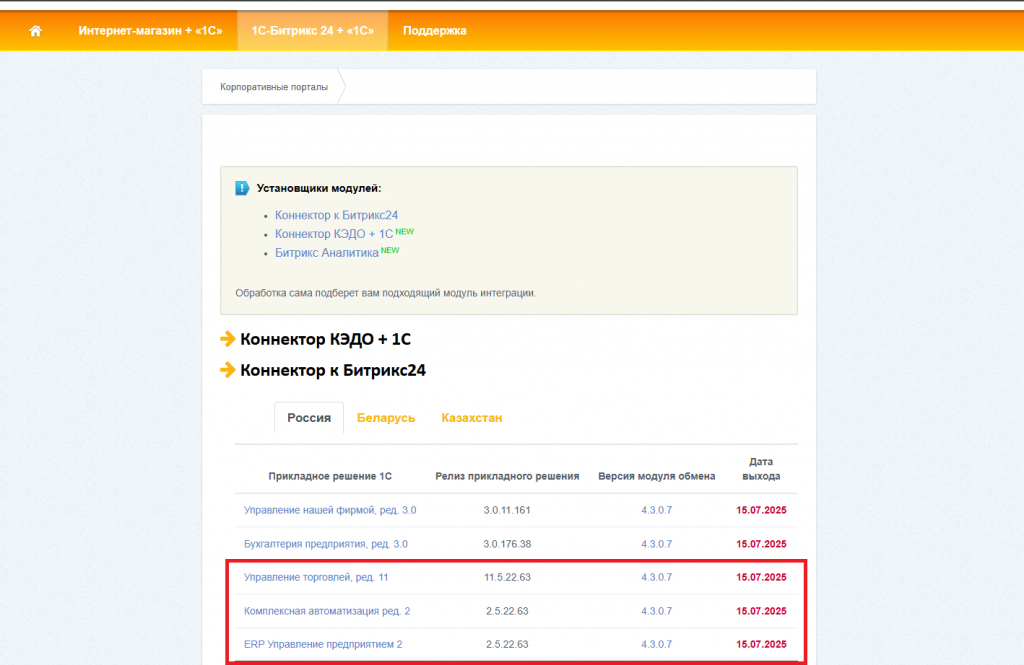The width and height of the screenshot is (1024, 665).
Task: Click release value 3.0.176.38
Action: pos(507,544)
